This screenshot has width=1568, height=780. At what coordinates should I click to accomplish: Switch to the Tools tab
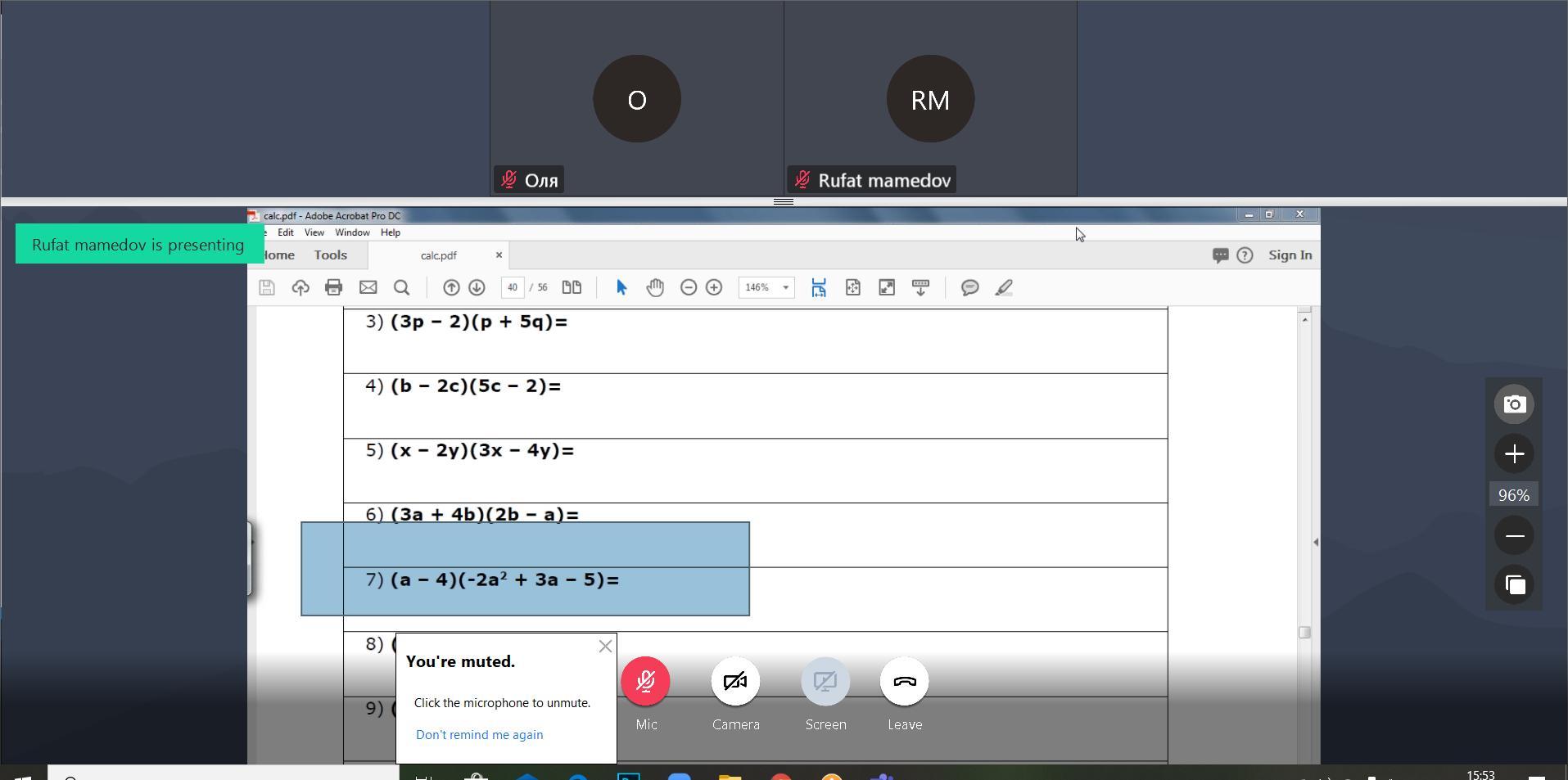pos(331,255)
